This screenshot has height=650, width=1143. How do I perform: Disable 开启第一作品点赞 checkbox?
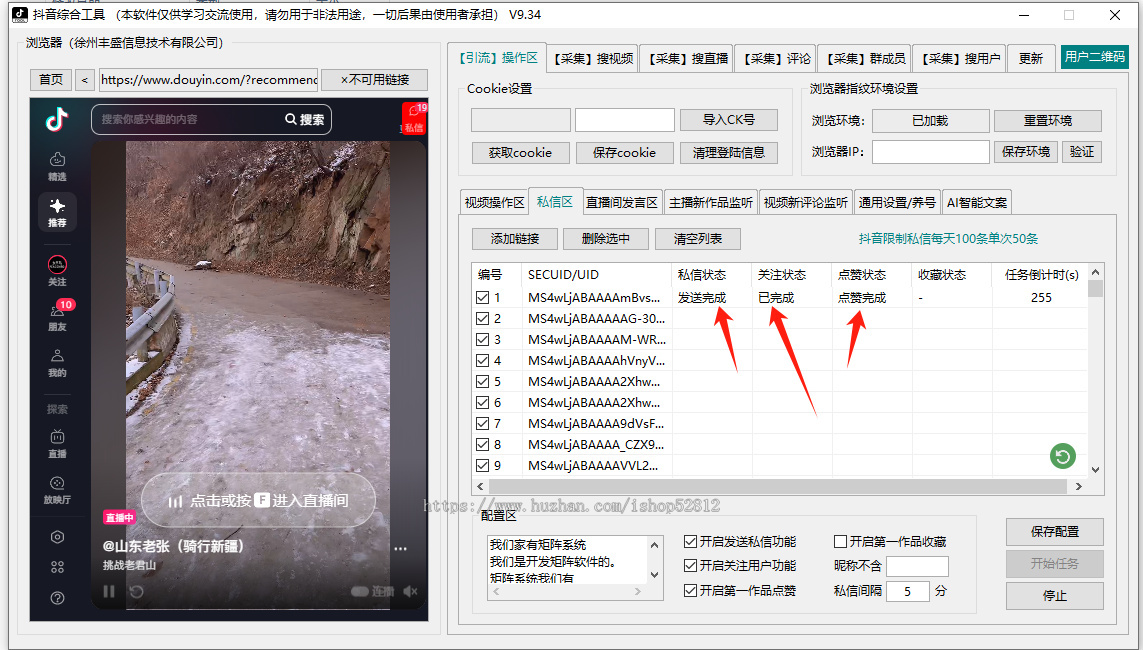(690, 590)
